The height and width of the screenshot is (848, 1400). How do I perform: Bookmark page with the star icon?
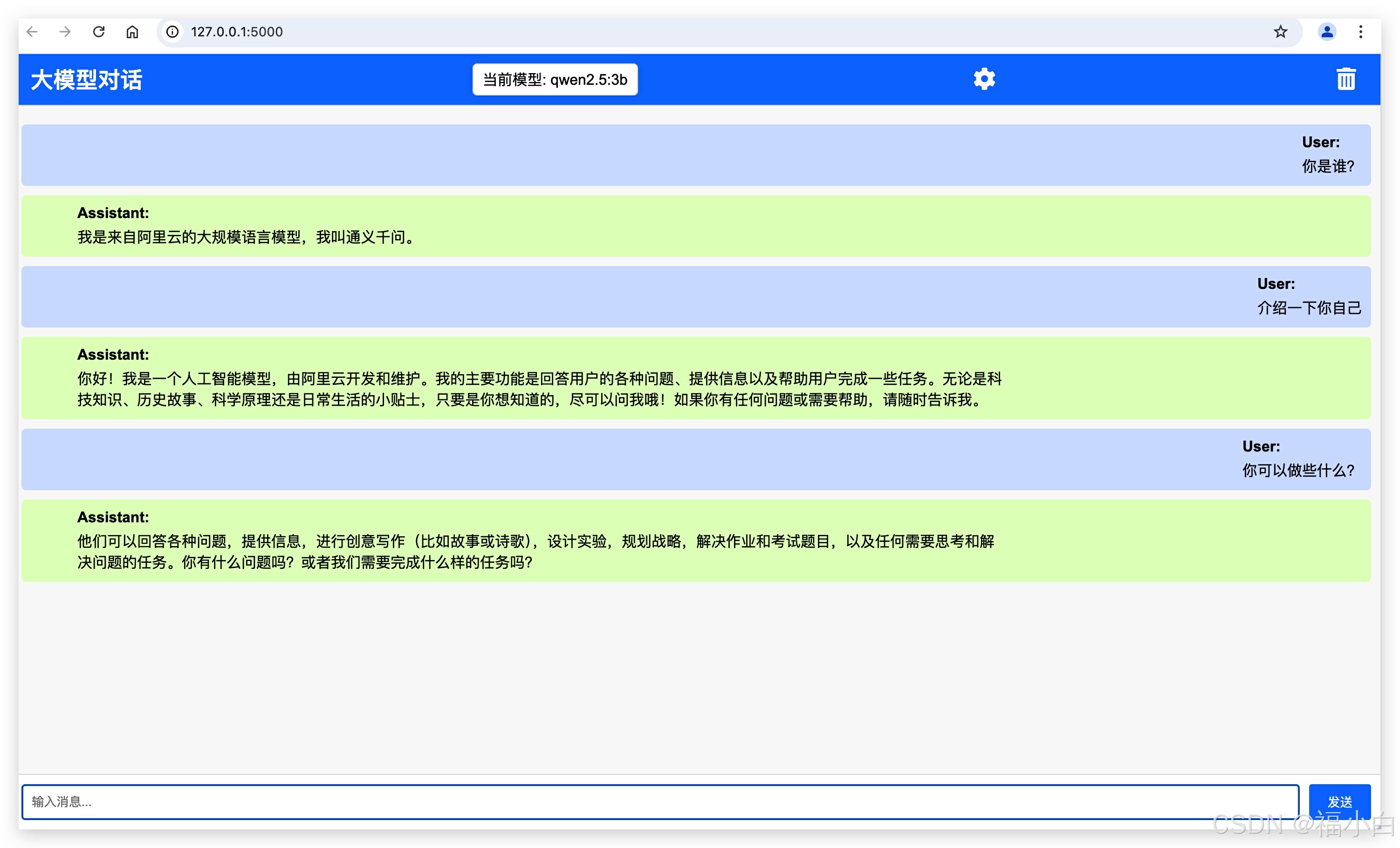[x=1280, y=32]
